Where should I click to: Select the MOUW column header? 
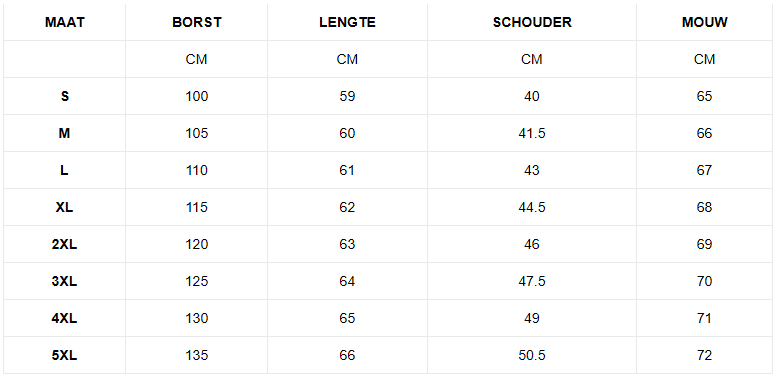click(x=704, y=22)
